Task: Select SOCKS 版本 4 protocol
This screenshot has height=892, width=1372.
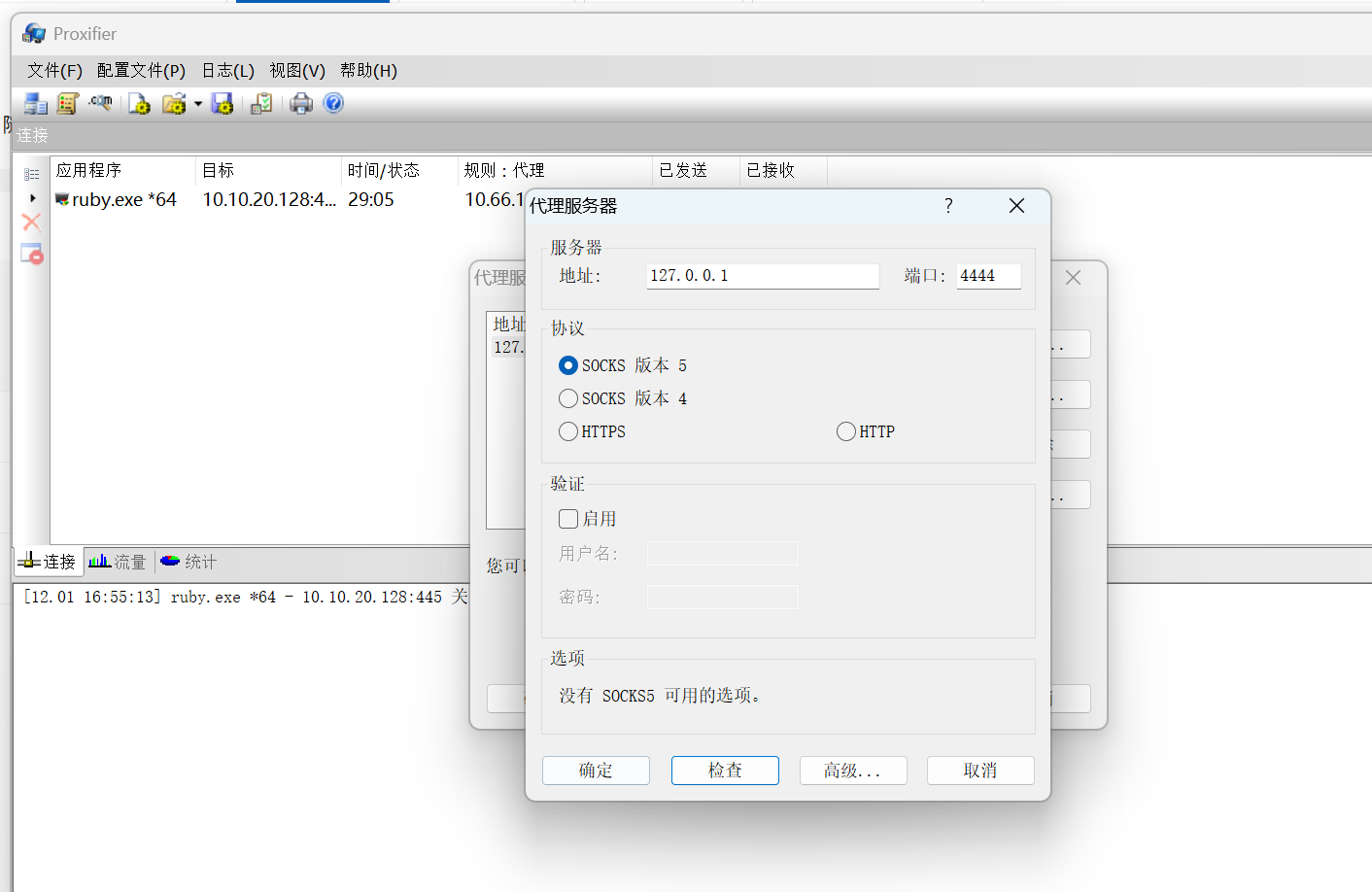Action: point(623,398)
